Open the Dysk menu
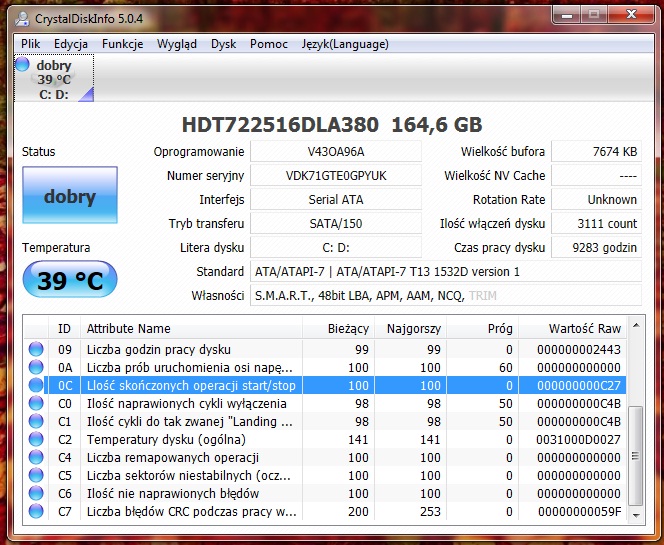664x545 pixels. click(x=224, y=44)
